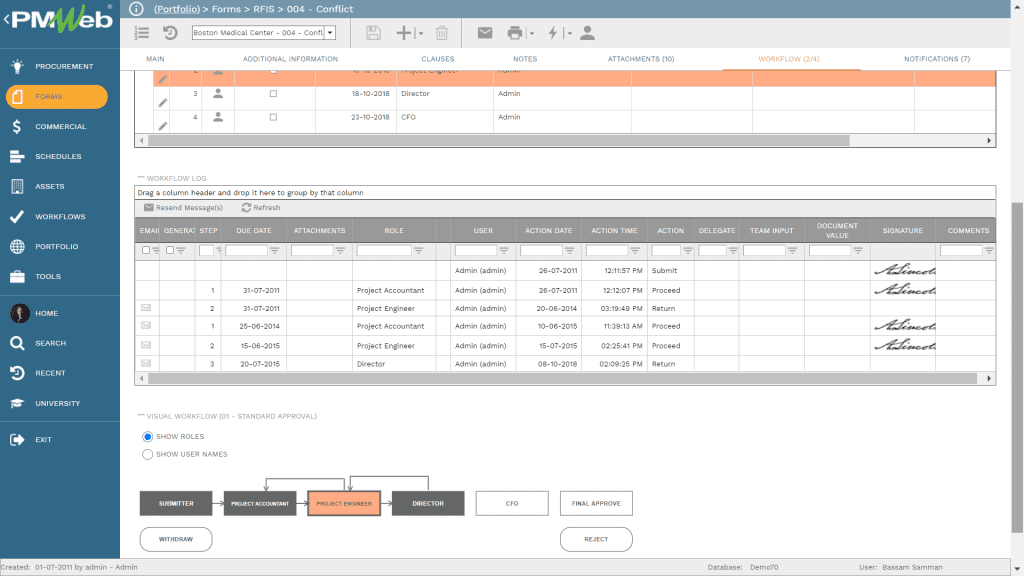Click the email envelope toolbar icon

(485, 33)
